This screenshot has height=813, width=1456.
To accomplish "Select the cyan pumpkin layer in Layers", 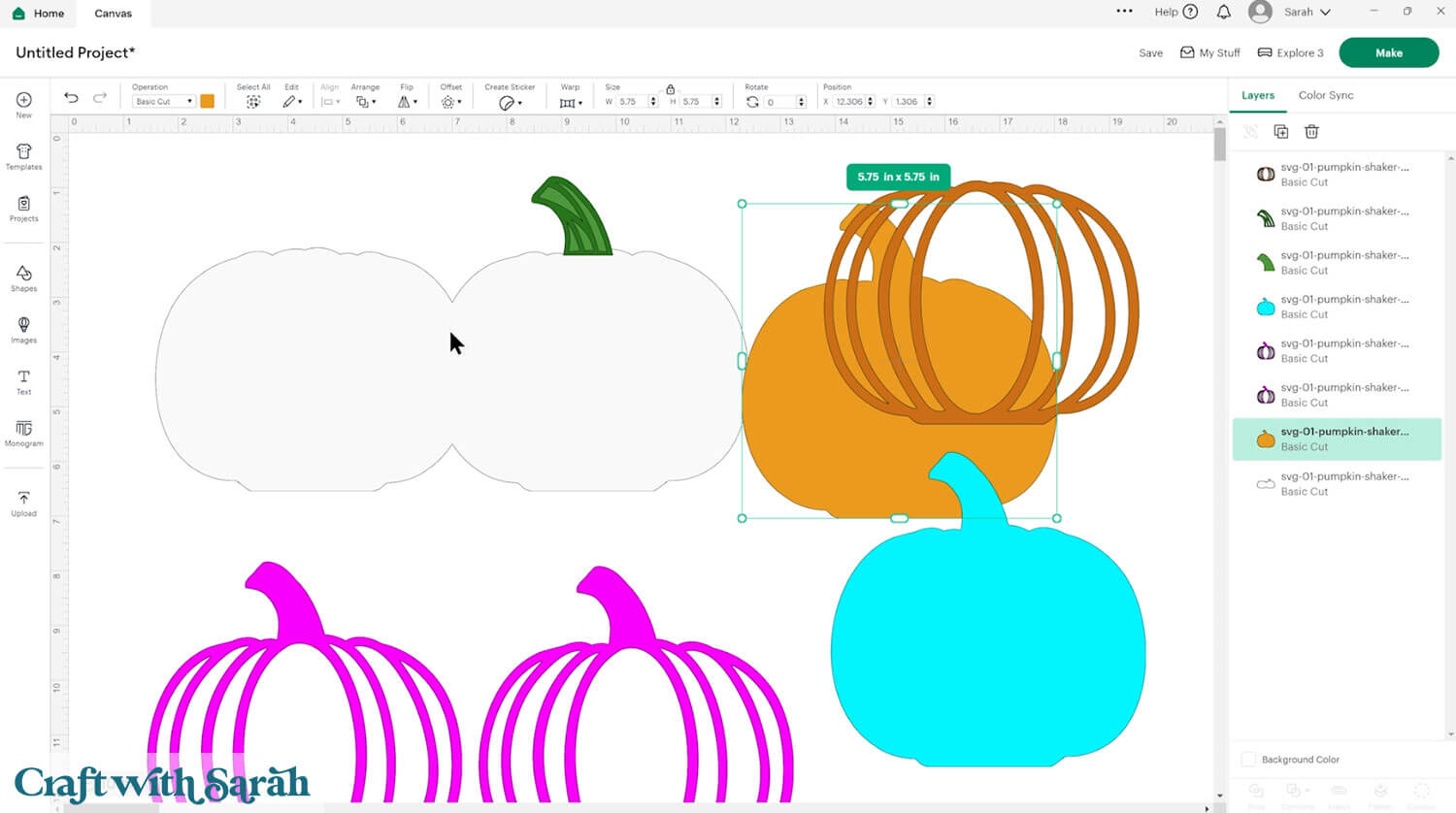I will point(1337,307).
